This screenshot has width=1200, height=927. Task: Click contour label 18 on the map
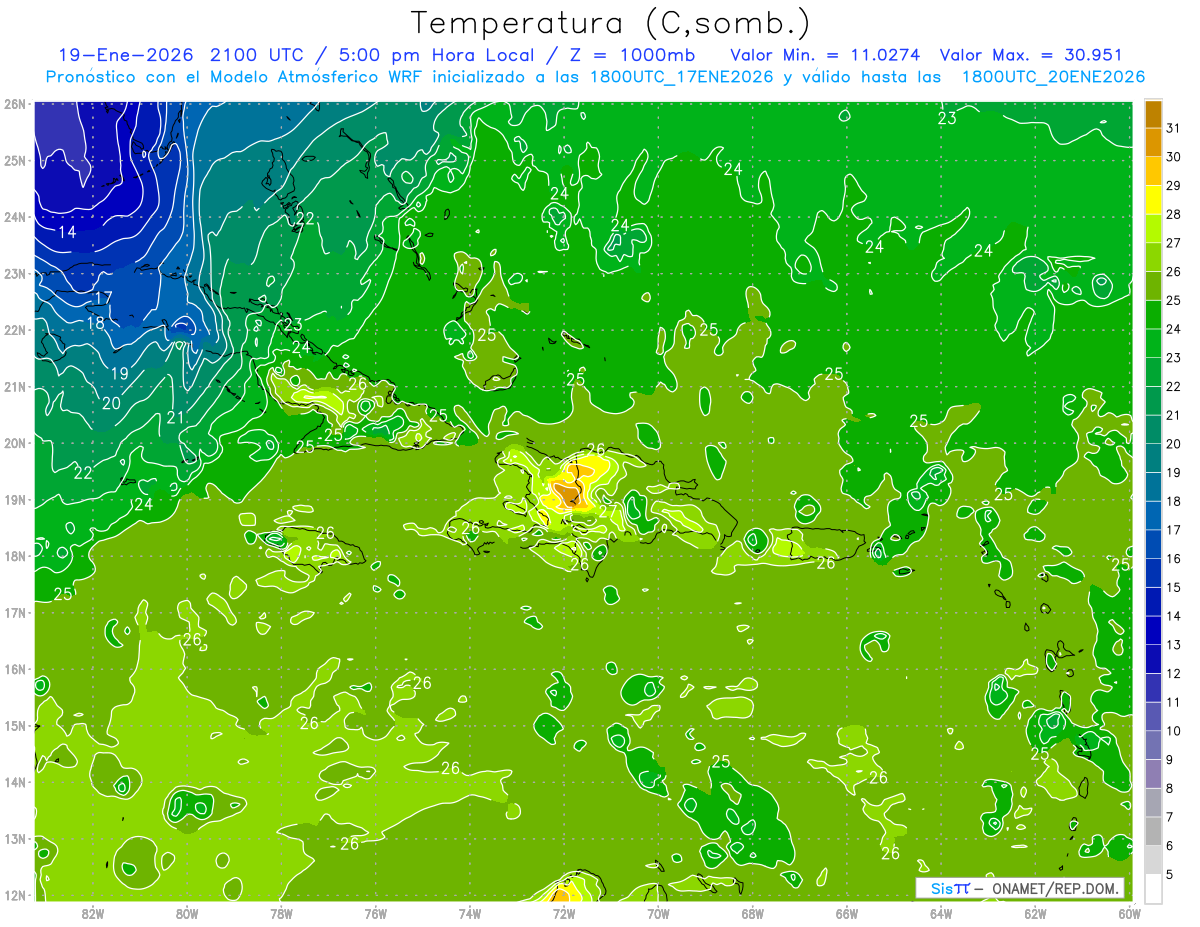pos(96,323)
